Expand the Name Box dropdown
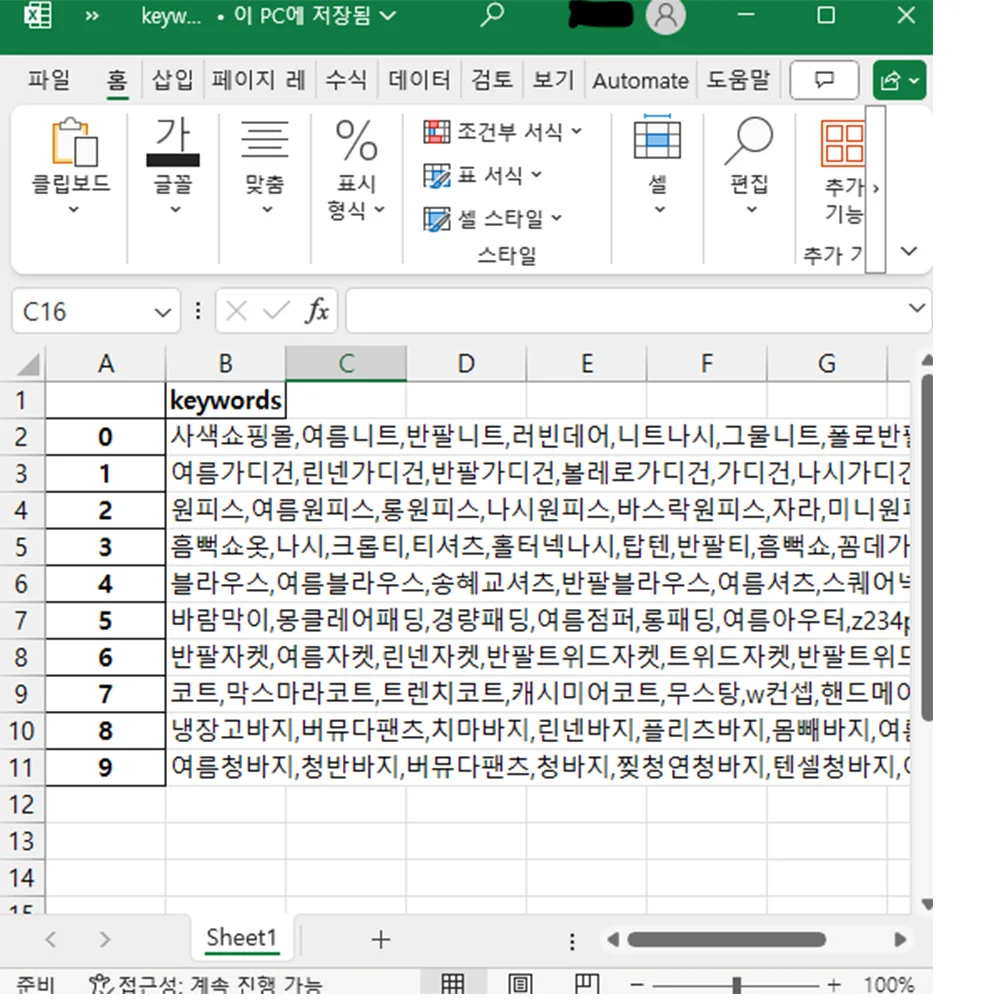Screen dimensions: 1000x1000 pyautogui.click(x=163, y=312)
